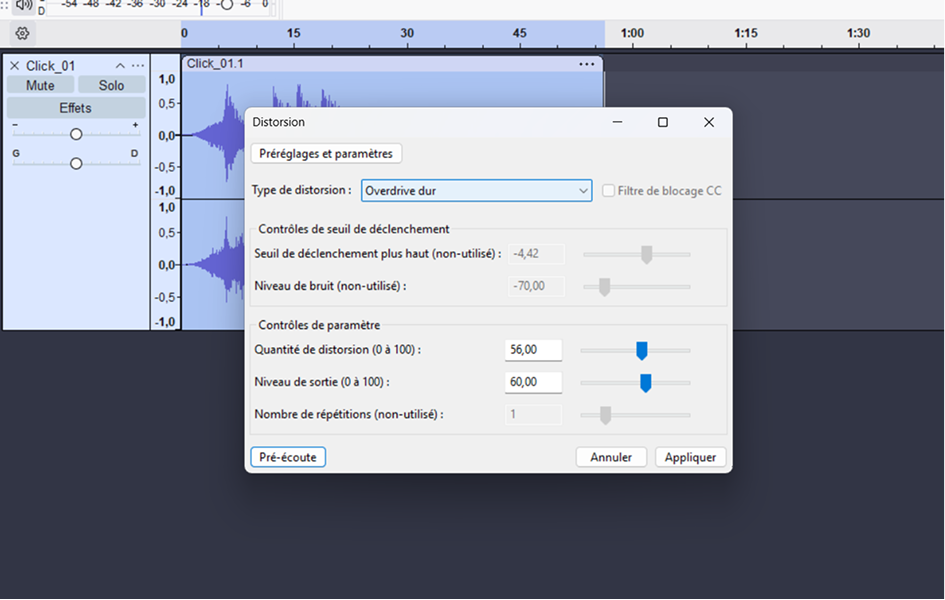Image resolution: width=945 pixels, height=600 pixels.
Task: Apply the effect with Appliquer
Action: (690, 457)
